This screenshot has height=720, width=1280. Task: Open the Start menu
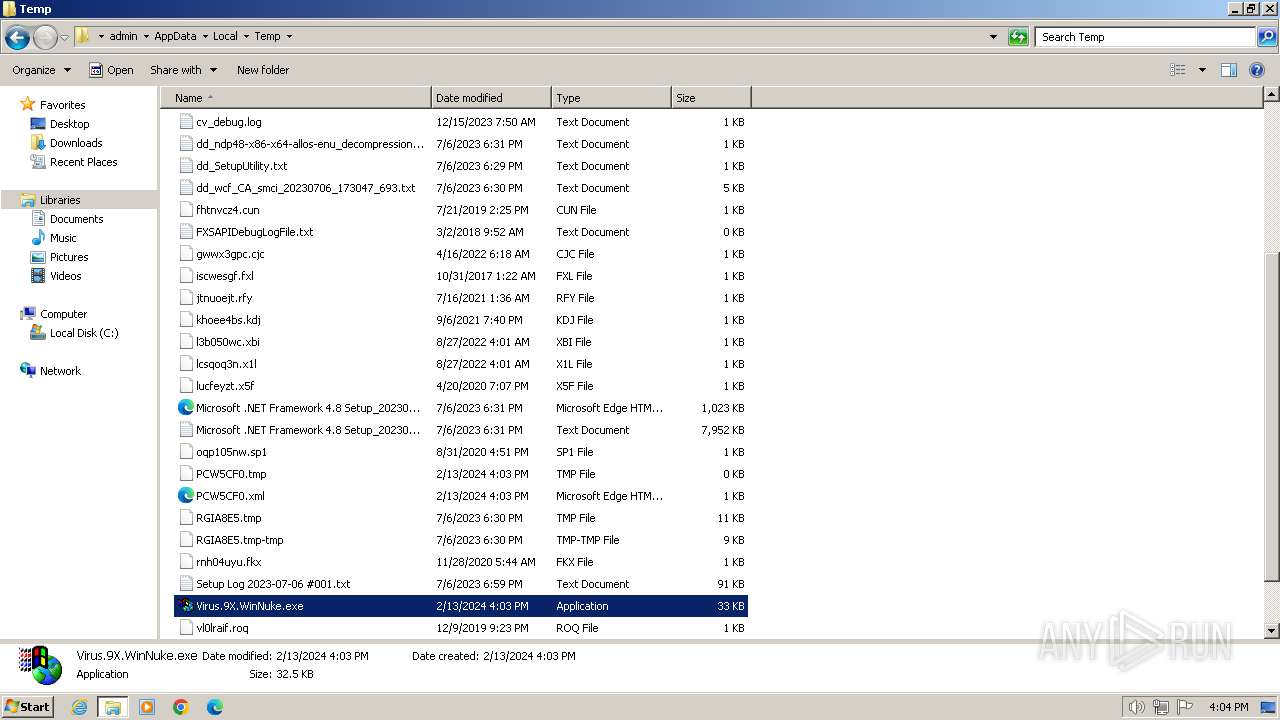pyautogui.click(x=28, y=707)
